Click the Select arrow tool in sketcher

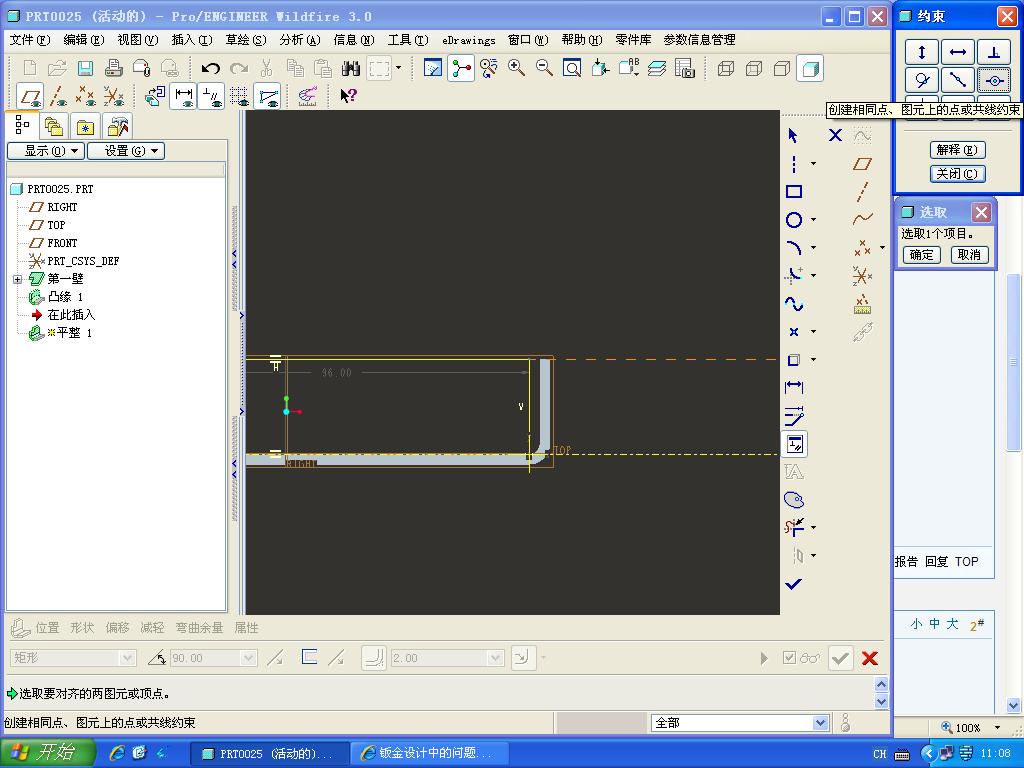tap(793, 135)
